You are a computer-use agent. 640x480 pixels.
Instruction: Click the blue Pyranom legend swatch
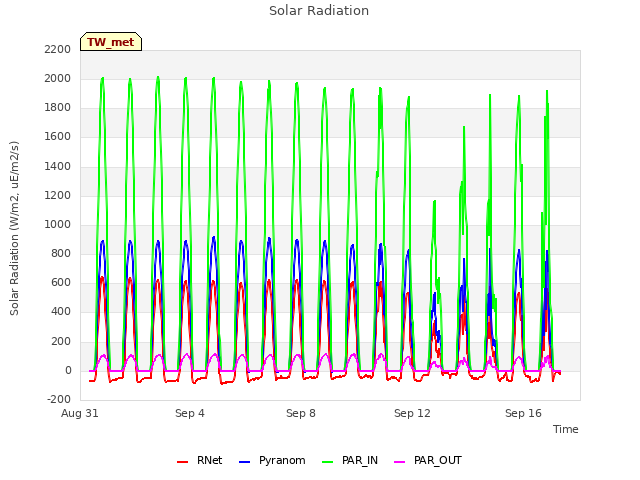tap(244, 462)
